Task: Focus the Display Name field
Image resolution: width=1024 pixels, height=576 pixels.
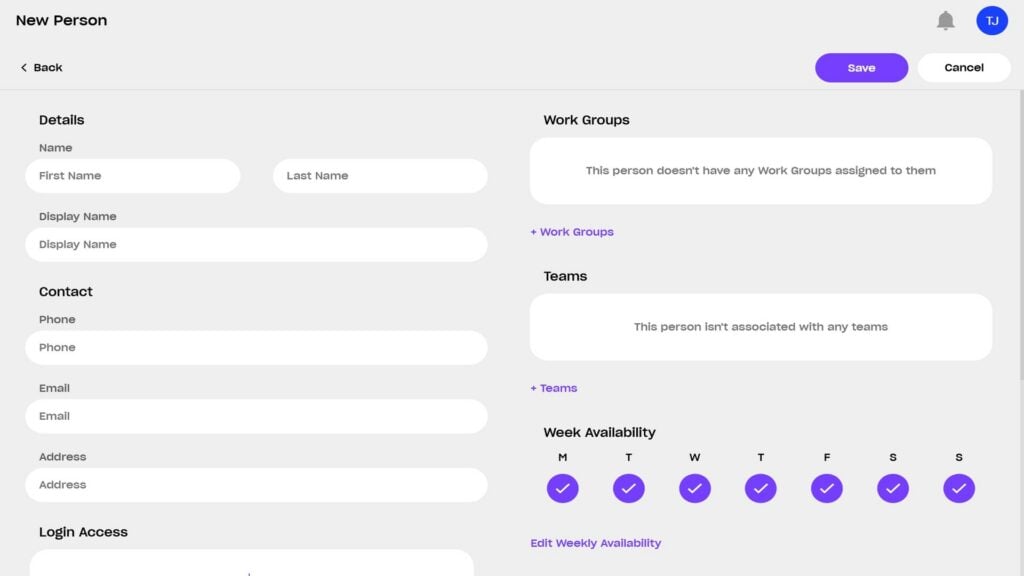Action: coord(256,244)
